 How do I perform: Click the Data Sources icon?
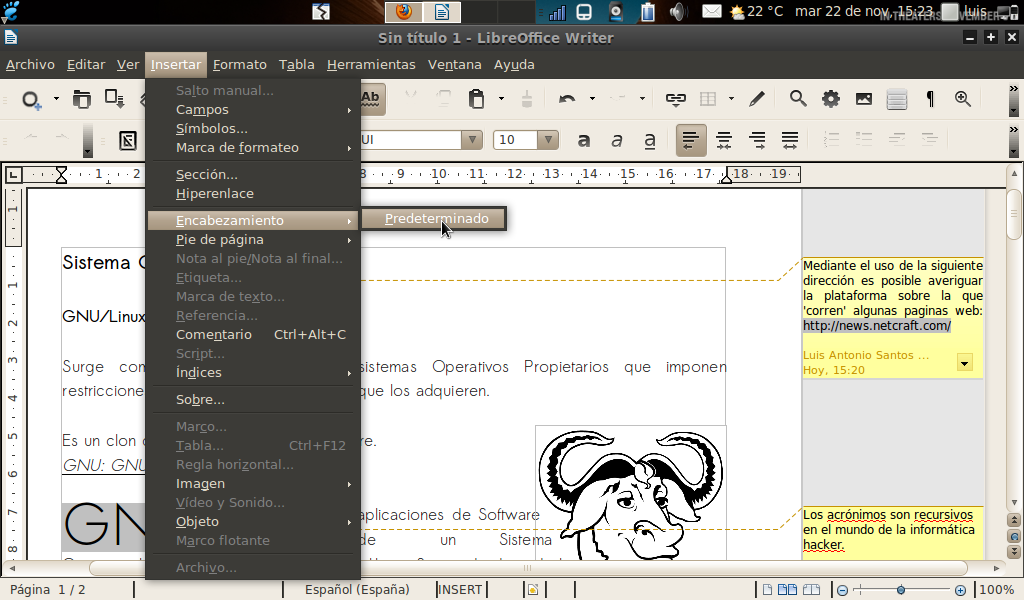(x=897, y=99)
